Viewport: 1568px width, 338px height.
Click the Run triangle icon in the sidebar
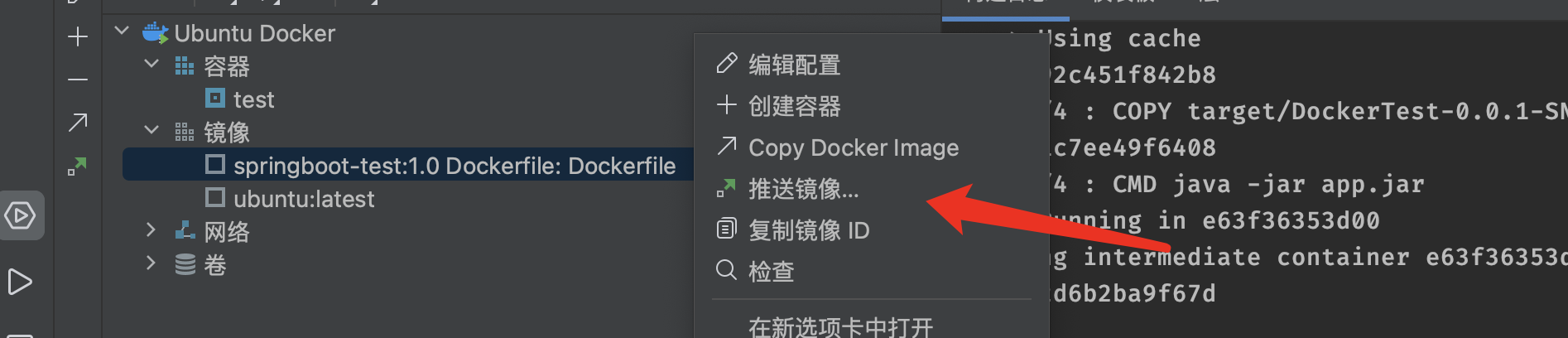(x=20, y=282)
